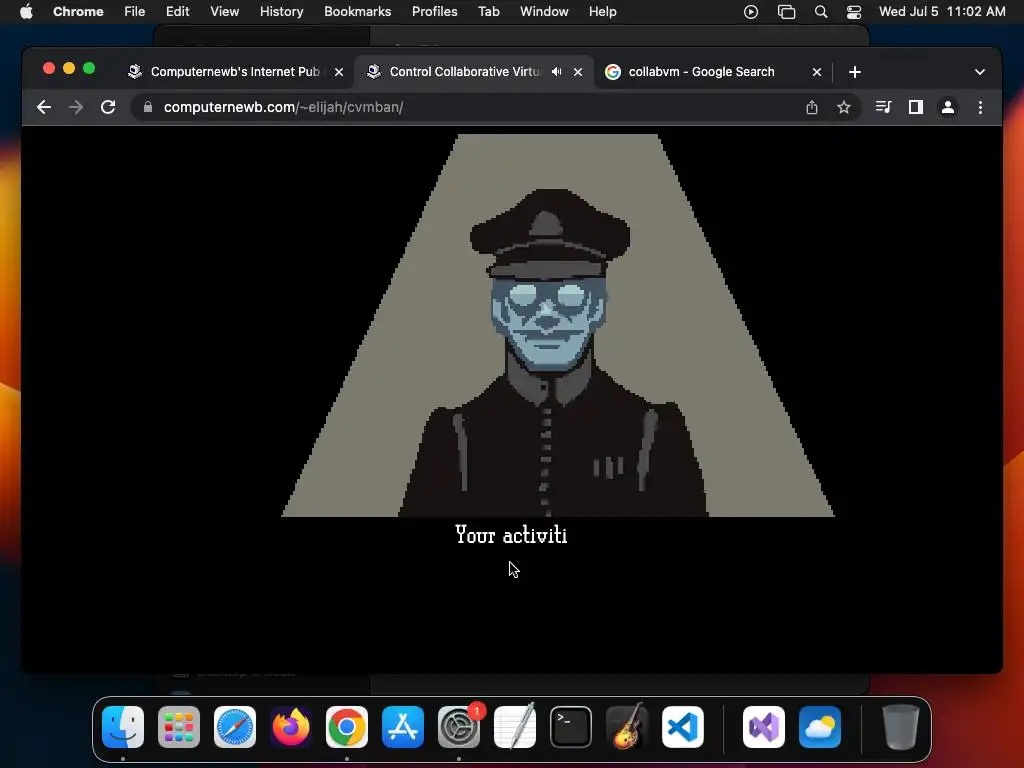Close the collabvm Google Search tab
Viewport: 1024px width, 768px height.
[817, 72]
